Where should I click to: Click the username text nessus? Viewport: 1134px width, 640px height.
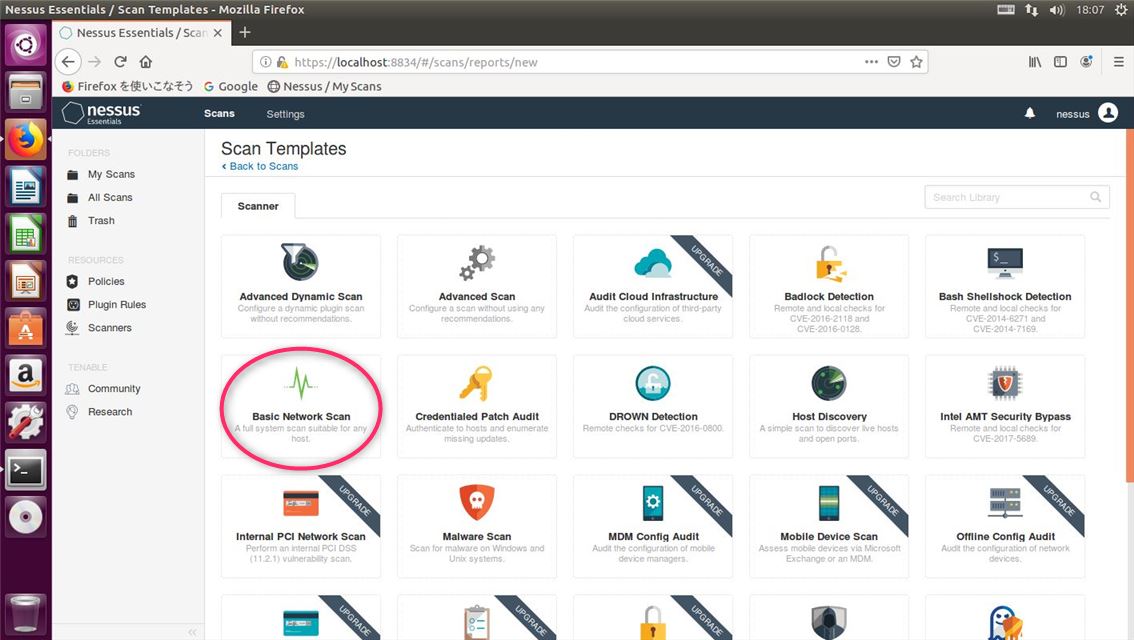click(1073, 114)
